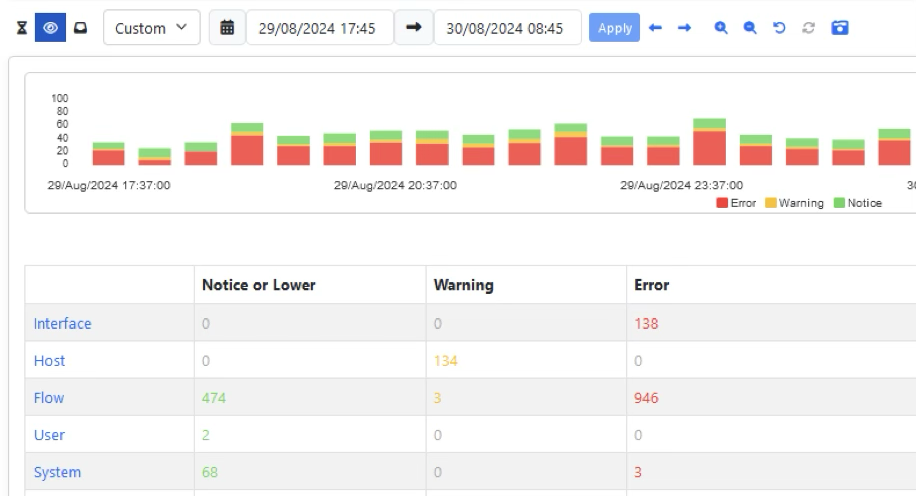Edit the start date field 29/08/2024 17:45
916x496 pixels.
[320, 27]
